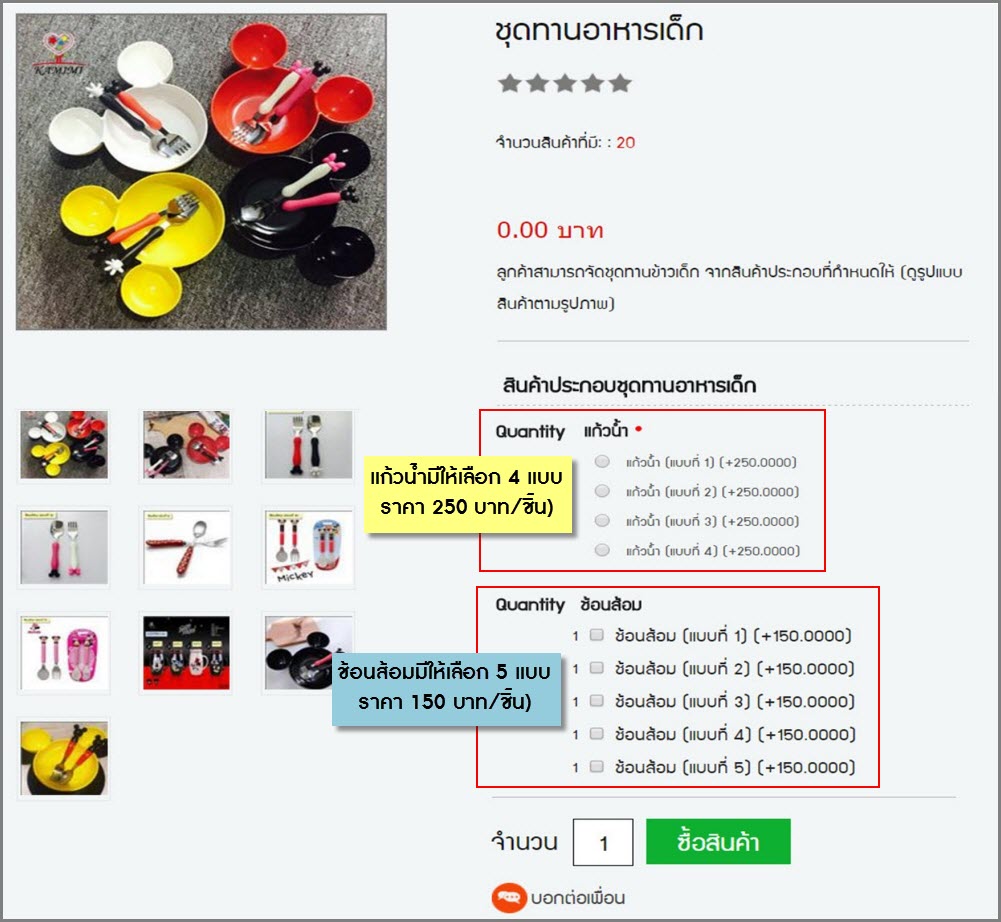Tick ช้อนส้อม แบบที่ 3 checkbox
Image resolution: width=1001 pixels, height=922 pixels.
pyautogui.click(x=596, y=700)
